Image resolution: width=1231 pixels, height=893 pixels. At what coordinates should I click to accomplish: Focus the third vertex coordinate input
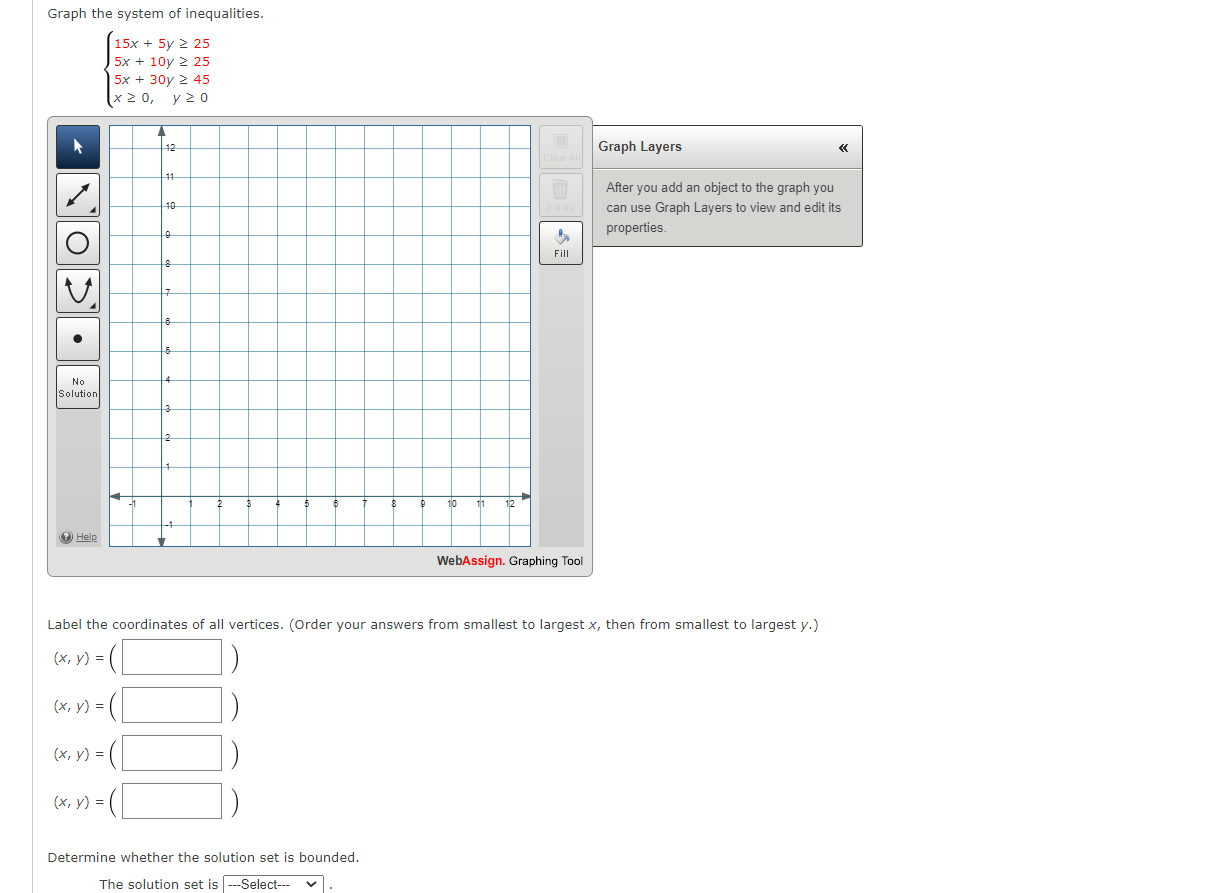pos(172,753)
